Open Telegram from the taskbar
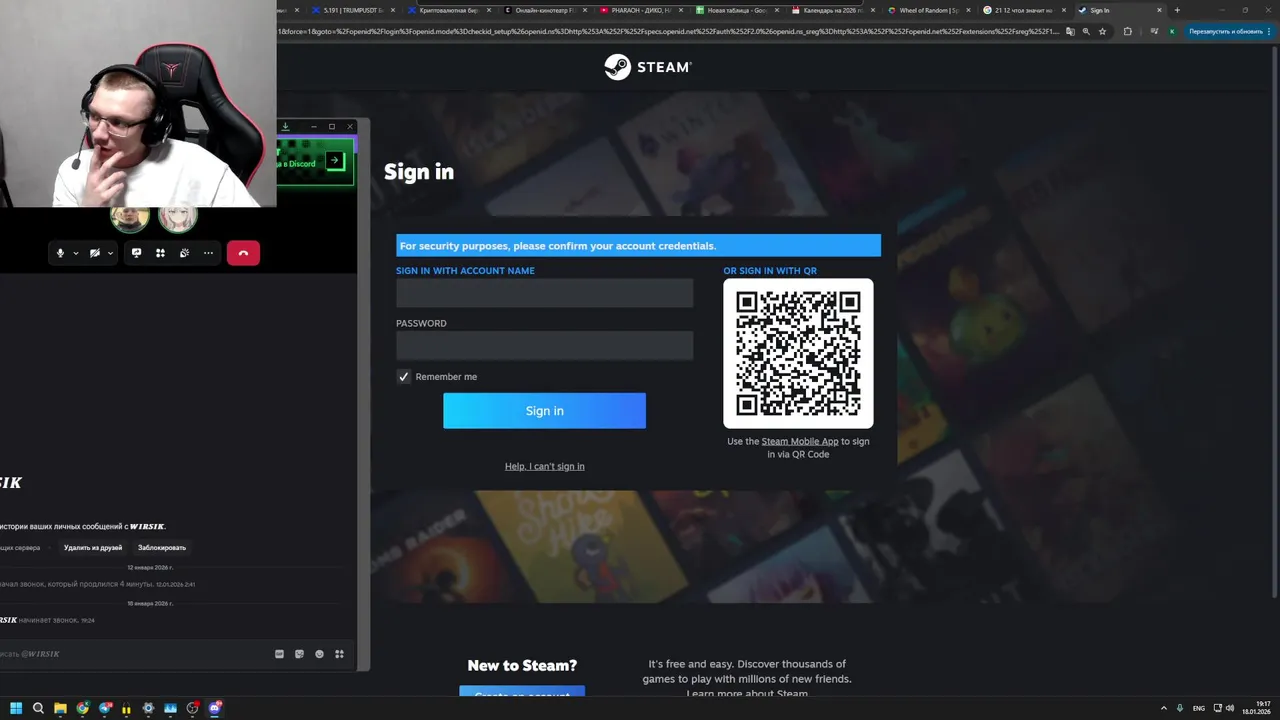1280x720 pixels. 105,708
